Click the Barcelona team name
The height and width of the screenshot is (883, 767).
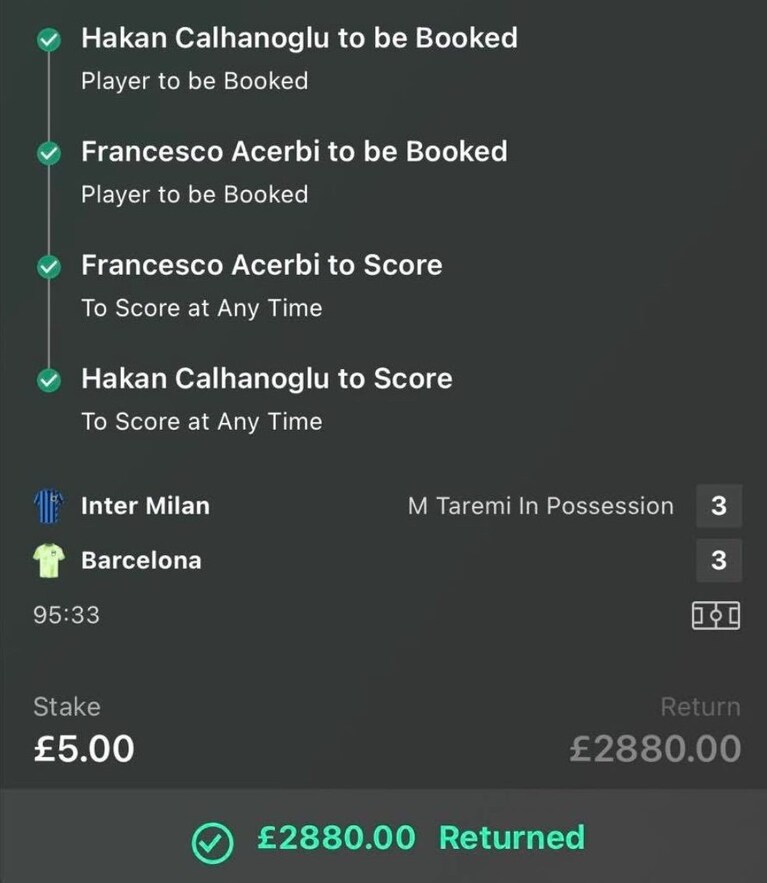141,560
